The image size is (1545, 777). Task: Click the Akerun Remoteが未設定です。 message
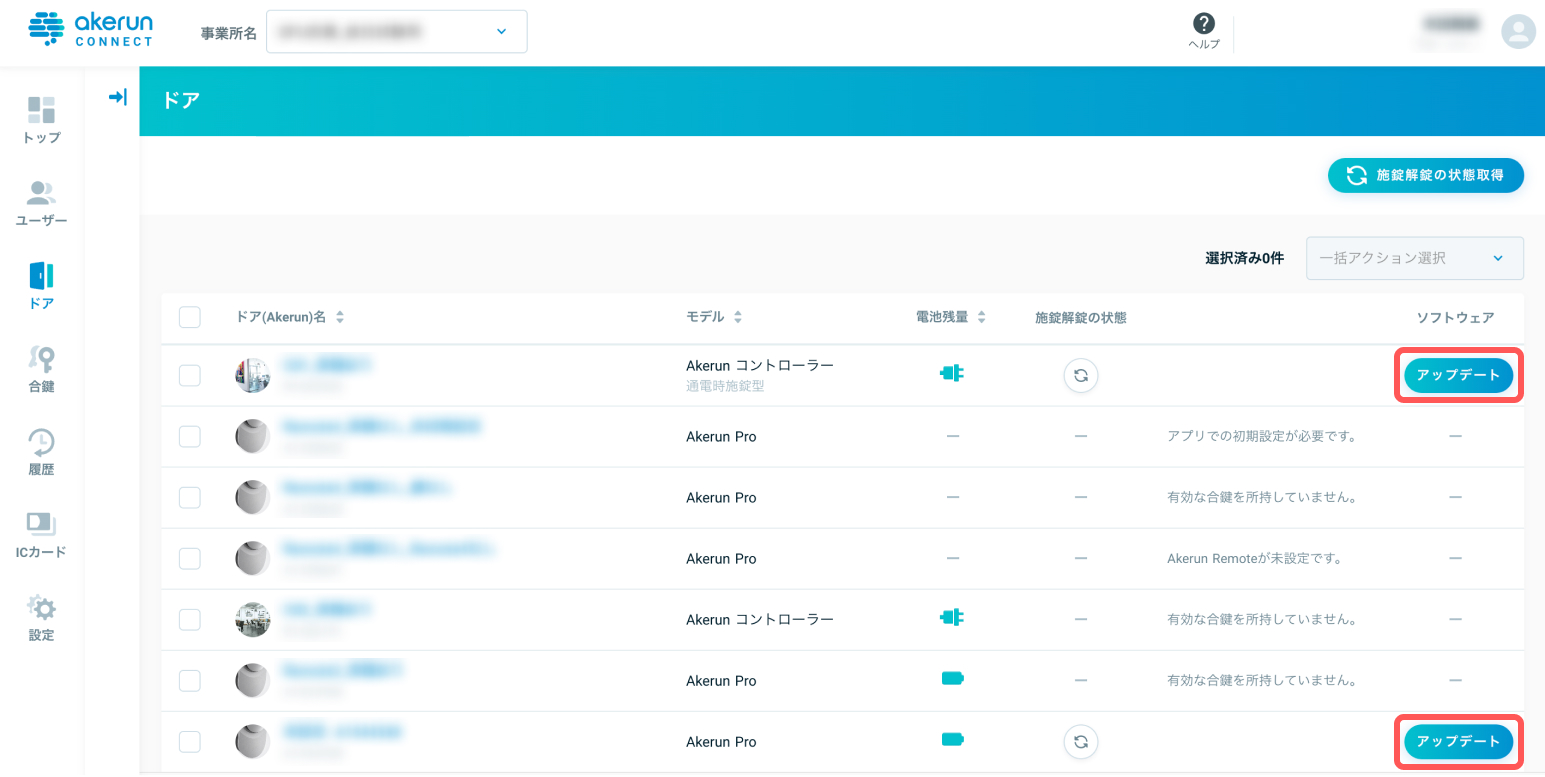tap(1254, 558)
